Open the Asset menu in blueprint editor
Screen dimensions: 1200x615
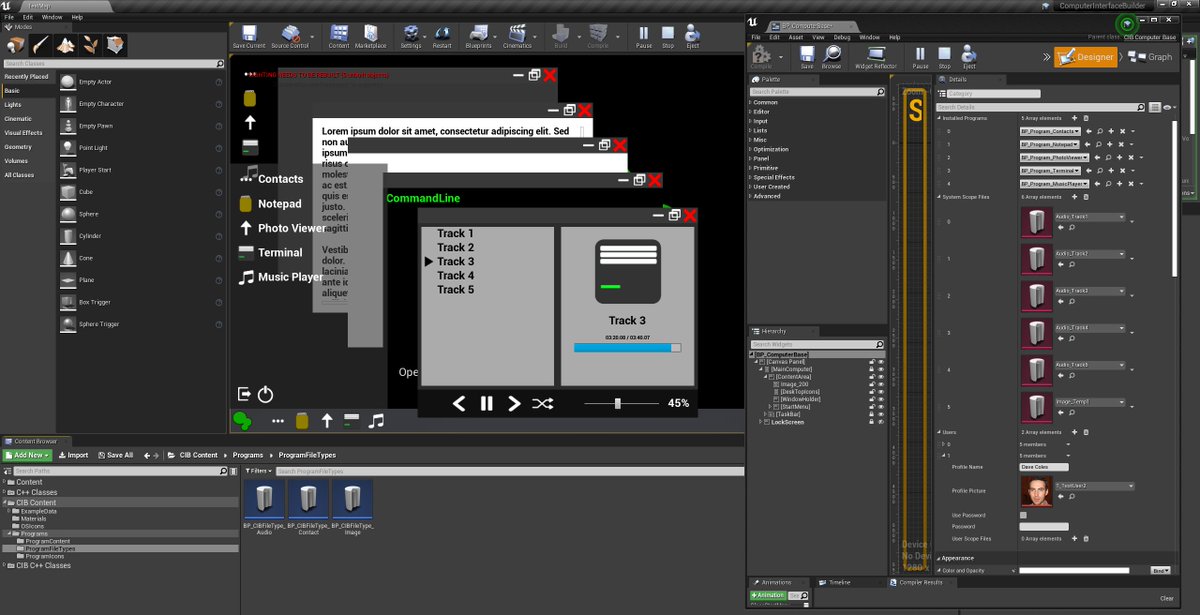(796, 37)
